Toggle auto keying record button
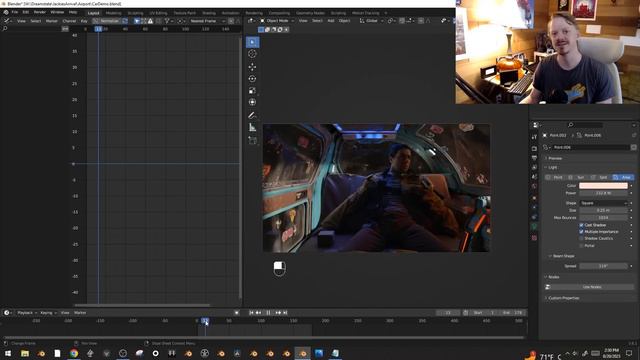640x360 pixels. (x=236, y=313)
